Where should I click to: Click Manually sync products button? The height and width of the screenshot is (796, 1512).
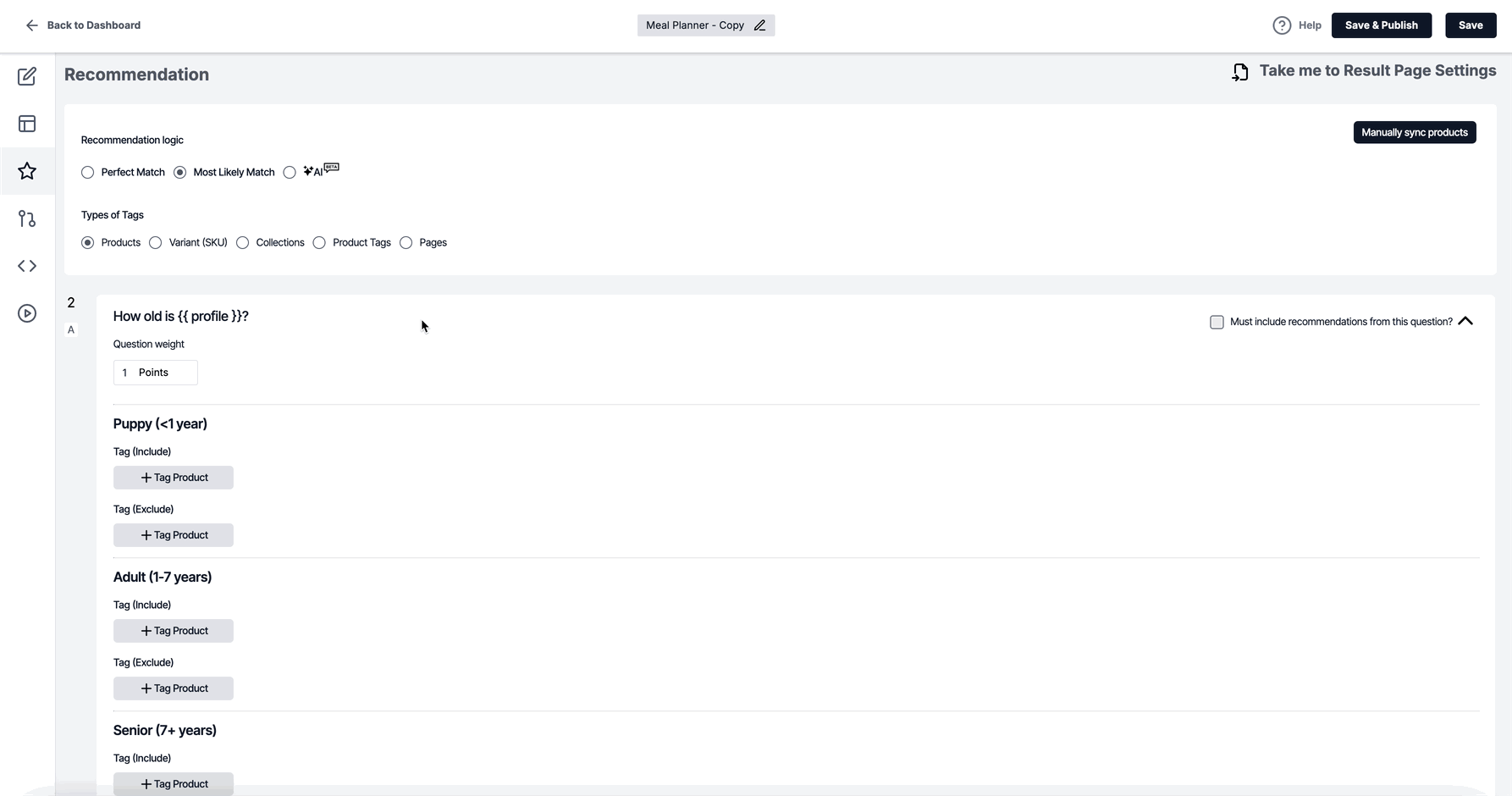pyautogui.click(x=1415, y=132)
